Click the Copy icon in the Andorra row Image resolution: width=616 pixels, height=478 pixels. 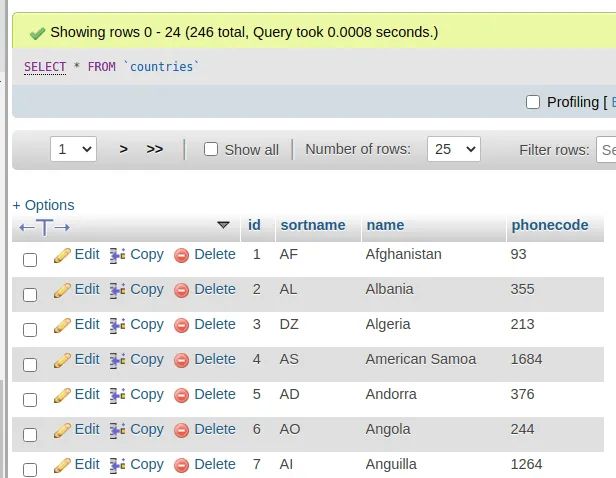pos(117,395)
